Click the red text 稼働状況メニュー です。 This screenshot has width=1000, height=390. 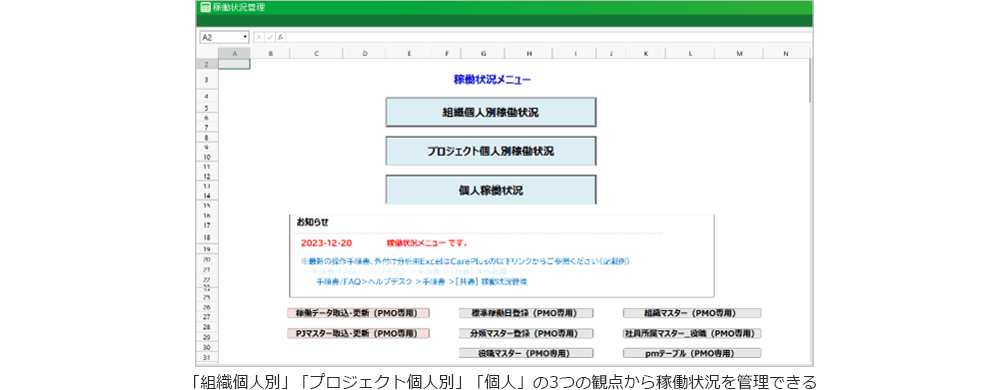point(427,243)
